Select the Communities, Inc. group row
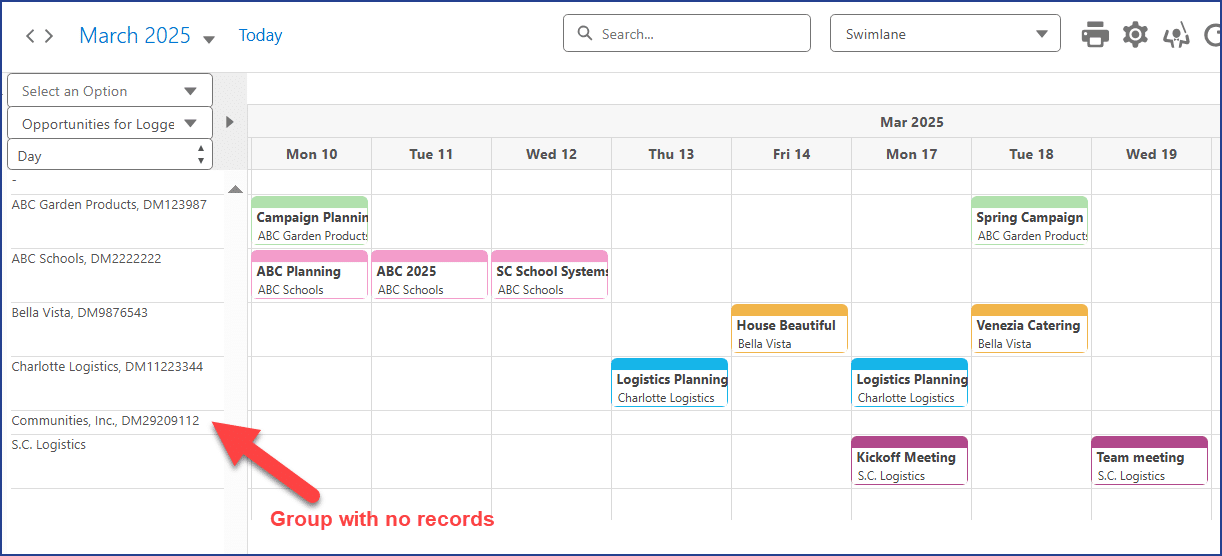Viewport: 1222px width, 556px height. click(105, 421)
